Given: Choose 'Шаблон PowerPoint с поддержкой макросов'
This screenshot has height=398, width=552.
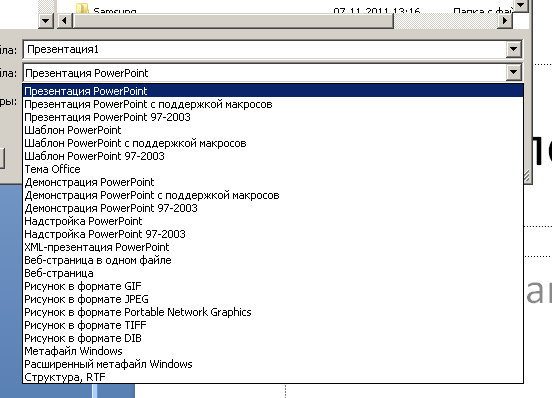Looking at the screenshot, I should [x=273, y=143].
